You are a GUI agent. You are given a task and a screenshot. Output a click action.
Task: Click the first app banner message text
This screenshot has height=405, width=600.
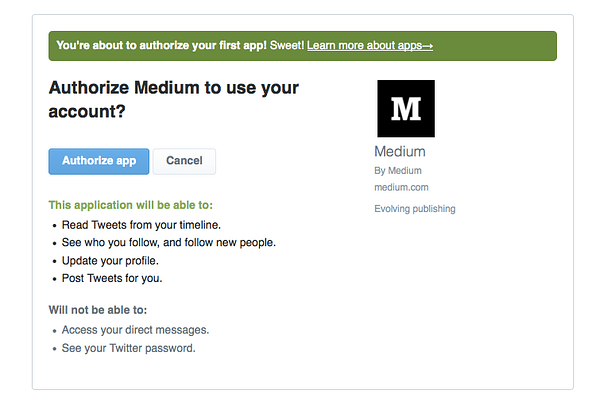180,46
